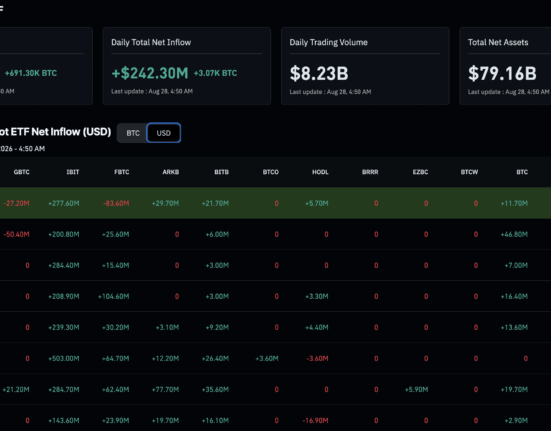551x431 pixels.
Task: Click the GBTC column header
Action: tap(21, 172)
